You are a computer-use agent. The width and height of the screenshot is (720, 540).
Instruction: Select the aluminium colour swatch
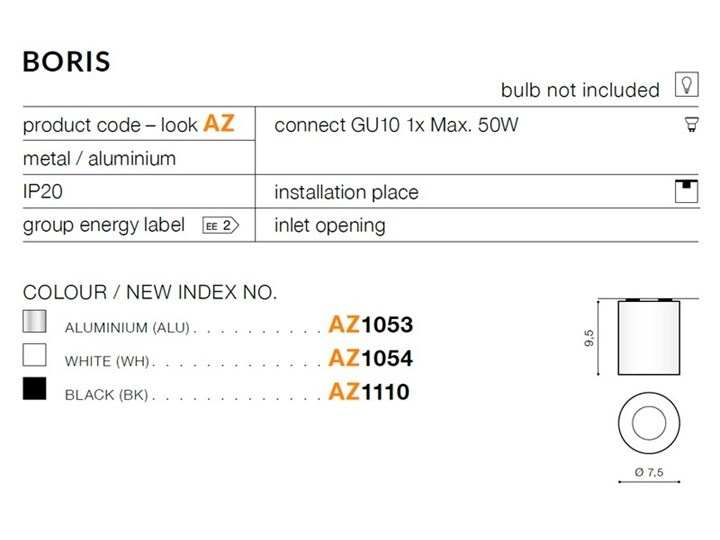click(x=34, y=321)
